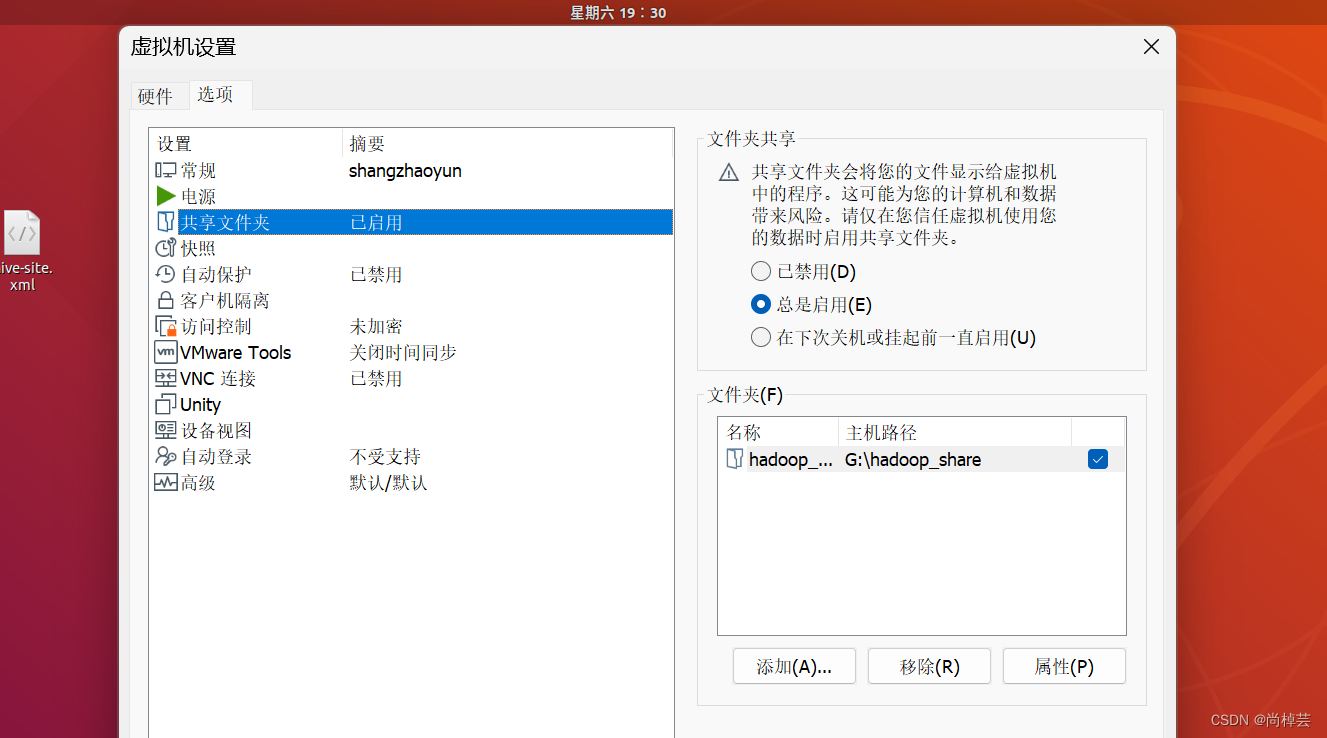Click the 共享文件夹 shared folder icon

click(x=166, y=222)
